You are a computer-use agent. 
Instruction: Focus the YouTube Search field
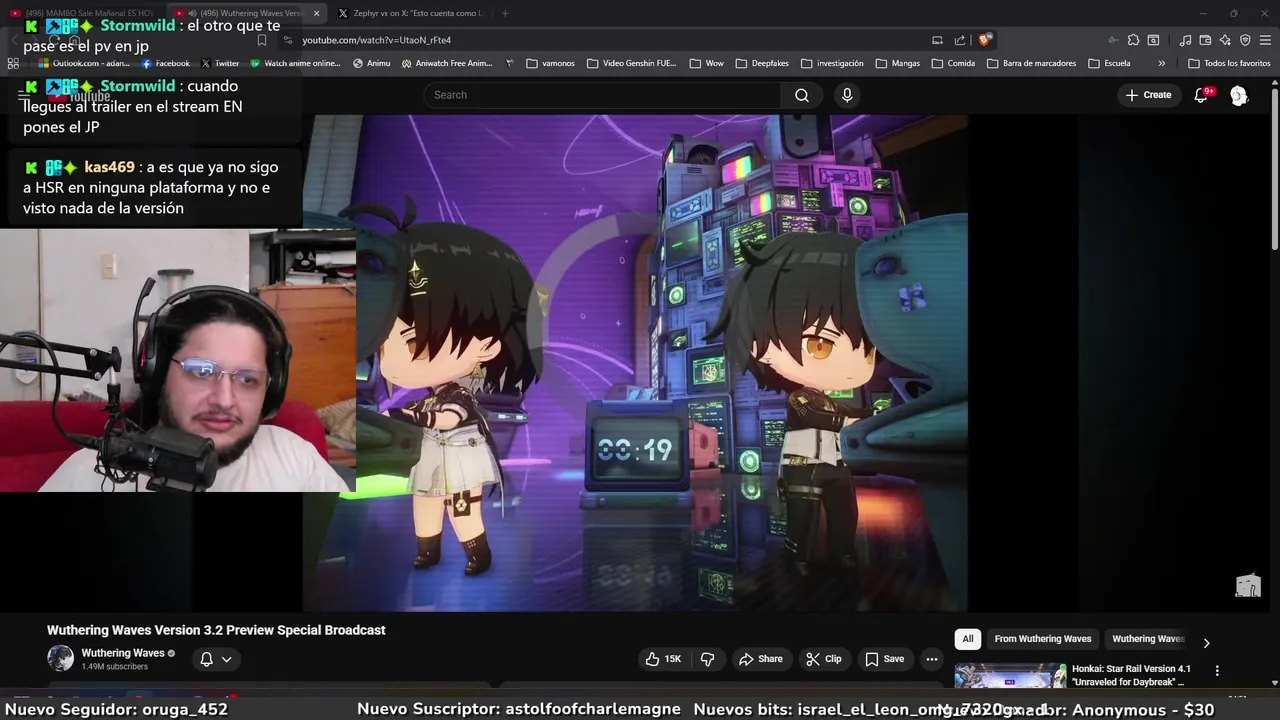pyautogui.click(x=602, y=95)
